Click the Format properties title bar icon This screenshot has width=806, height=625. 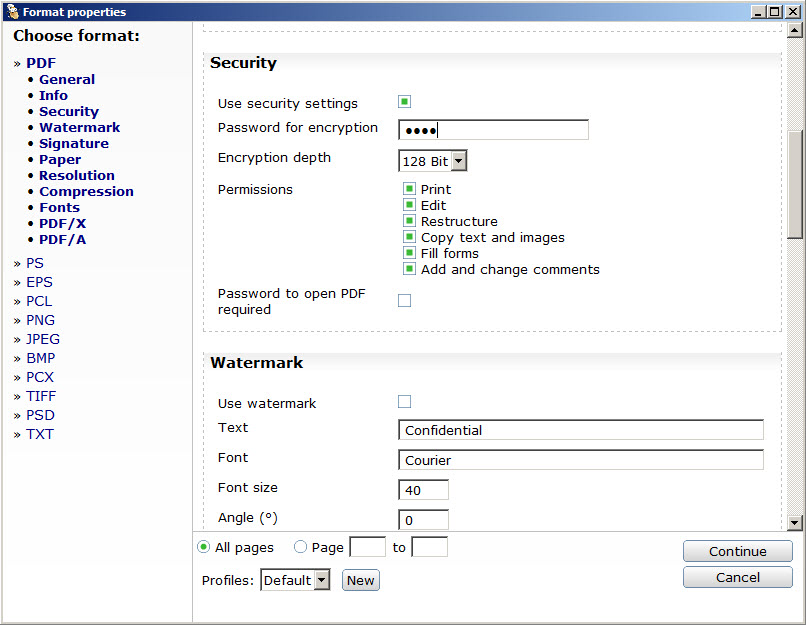pyautogui.click(x=11, y=11)
